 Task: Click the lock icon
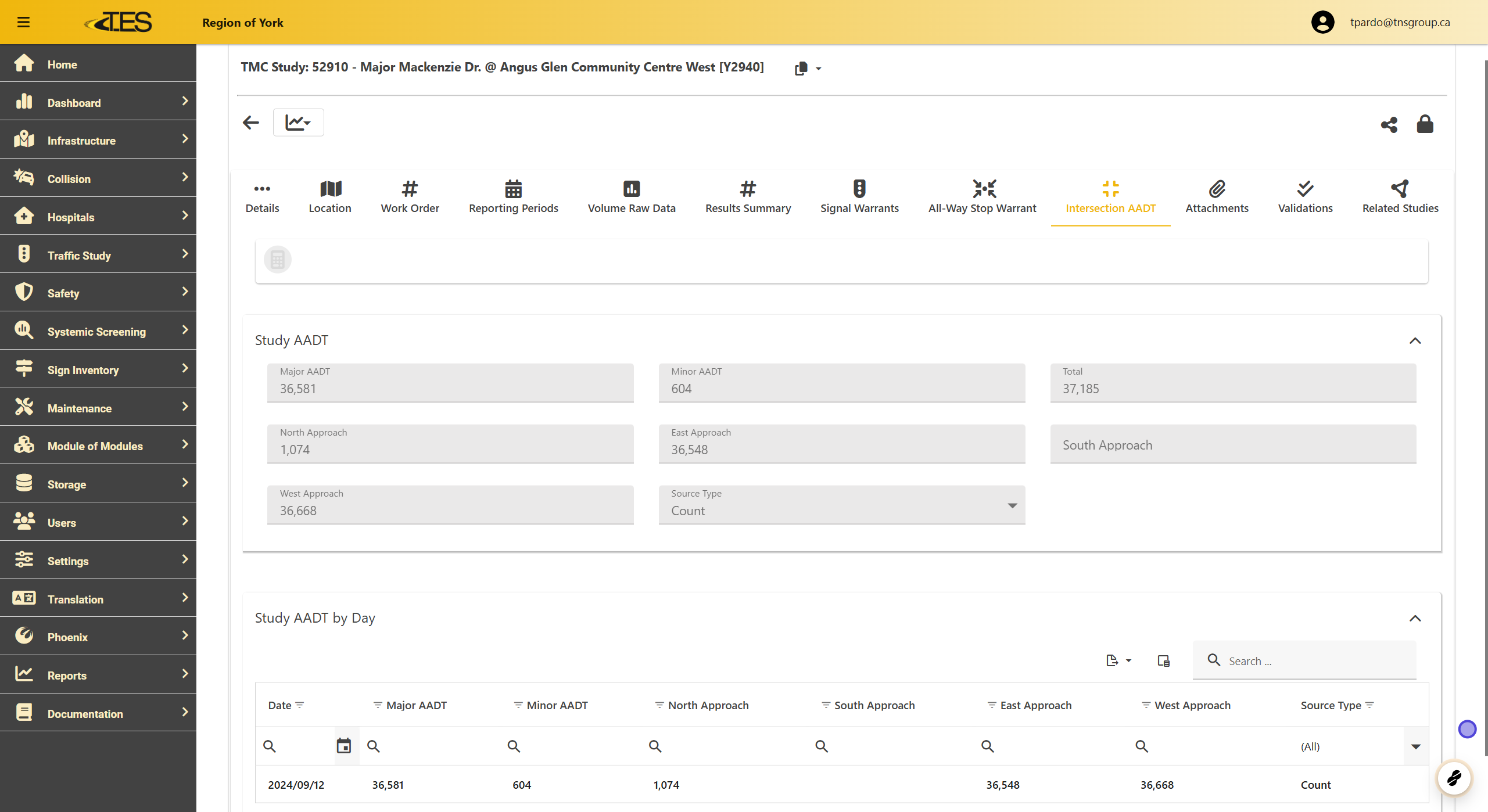click(1425, 124)
